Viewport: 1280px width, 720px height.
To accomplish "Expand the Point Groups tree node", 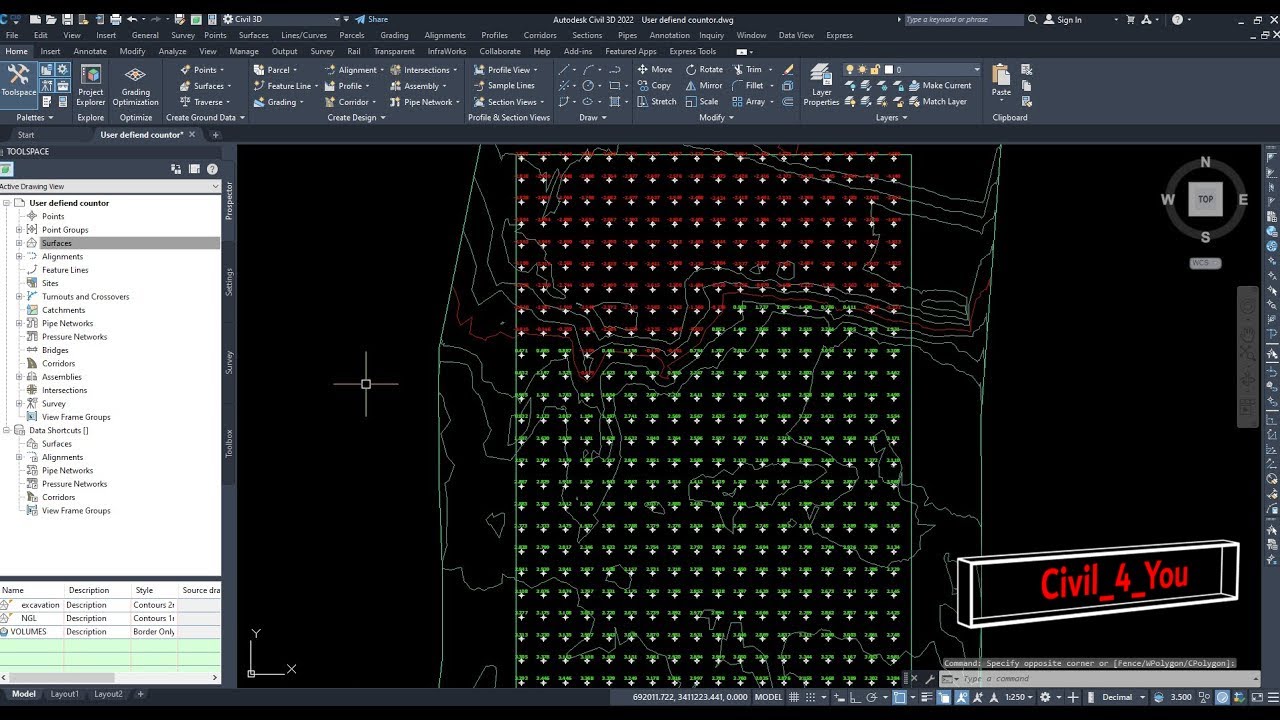I will coord(19,230).
